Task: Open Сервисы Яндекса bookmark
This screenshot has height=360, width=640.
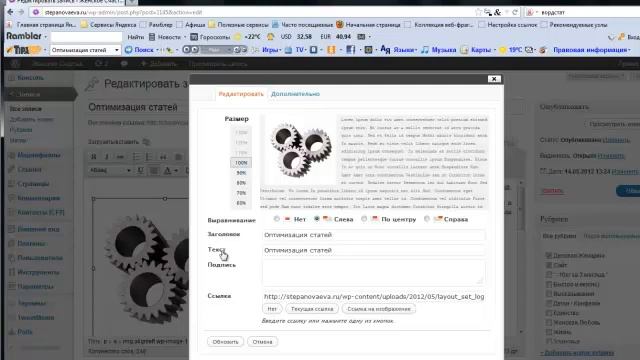Action: coord(109,25)
